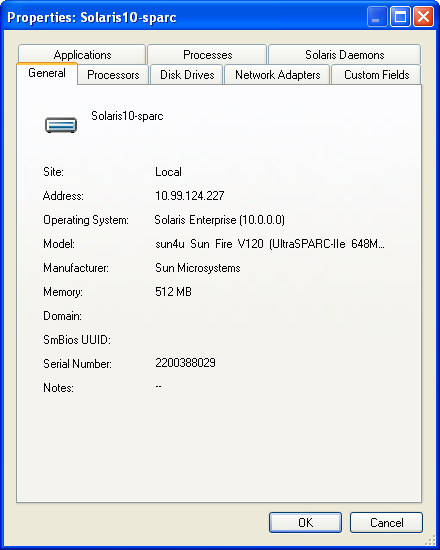The width and height of the screenshot is (440, 550).
Task: Click the Solaris10-sparc name text
Action: 127,116
